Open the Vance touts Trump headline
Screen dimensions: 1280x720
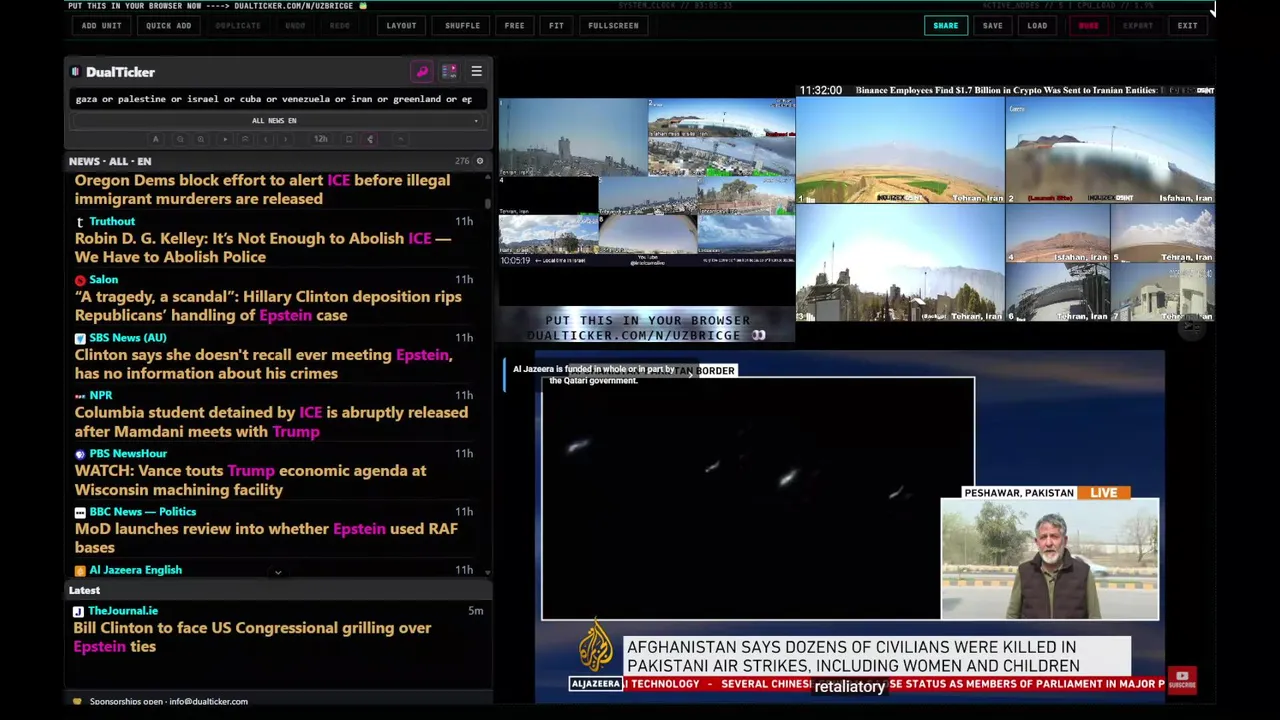tap(250, 480)
